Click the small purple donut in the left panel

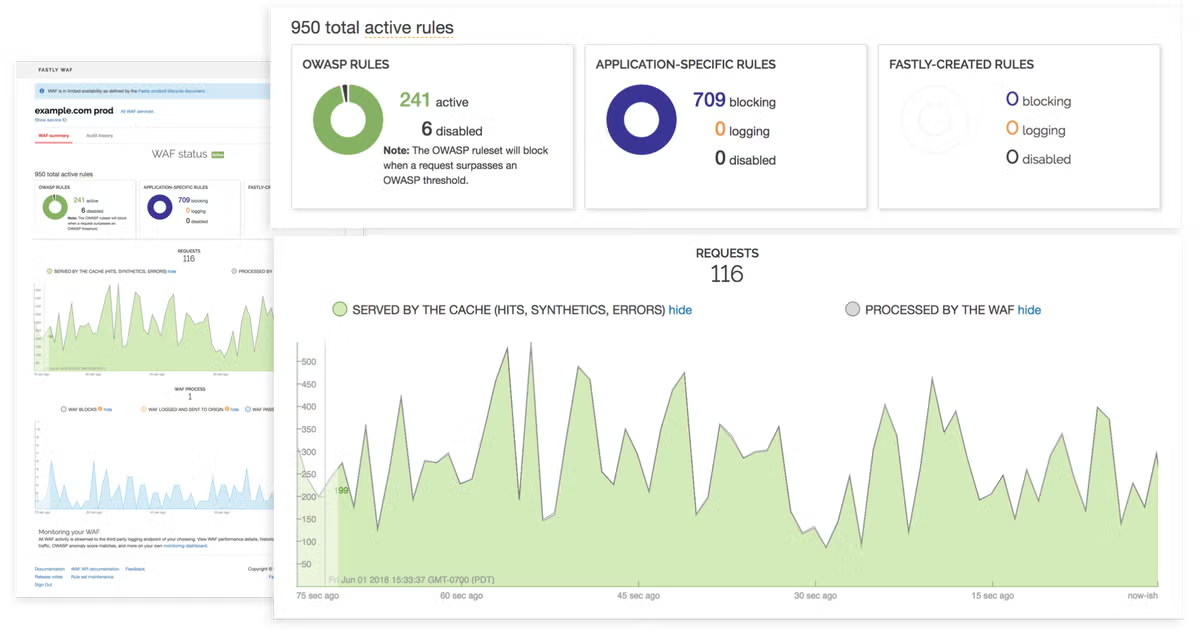point(159,207)
